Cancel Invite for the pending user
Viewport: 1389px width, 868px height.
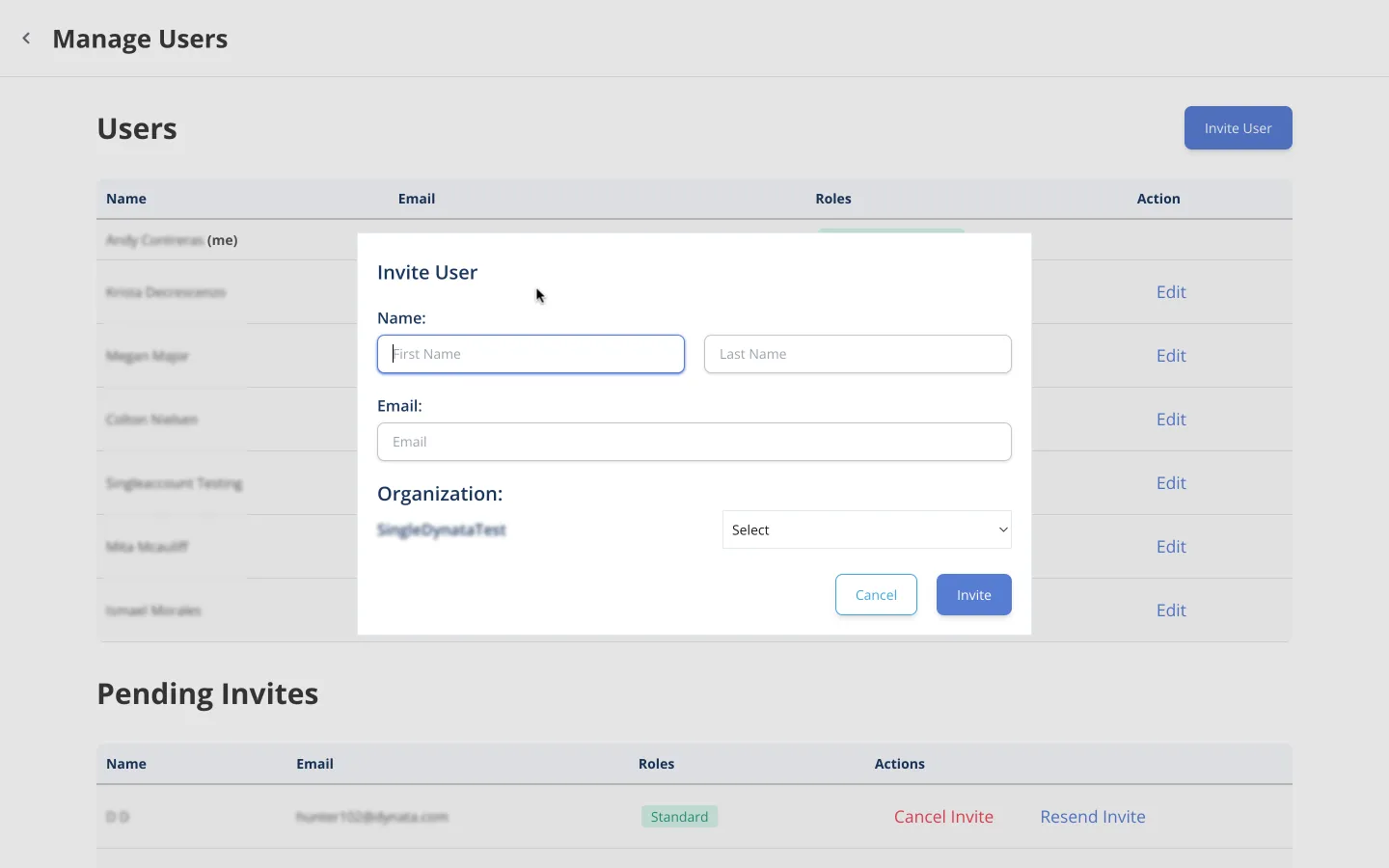(943, 817)
